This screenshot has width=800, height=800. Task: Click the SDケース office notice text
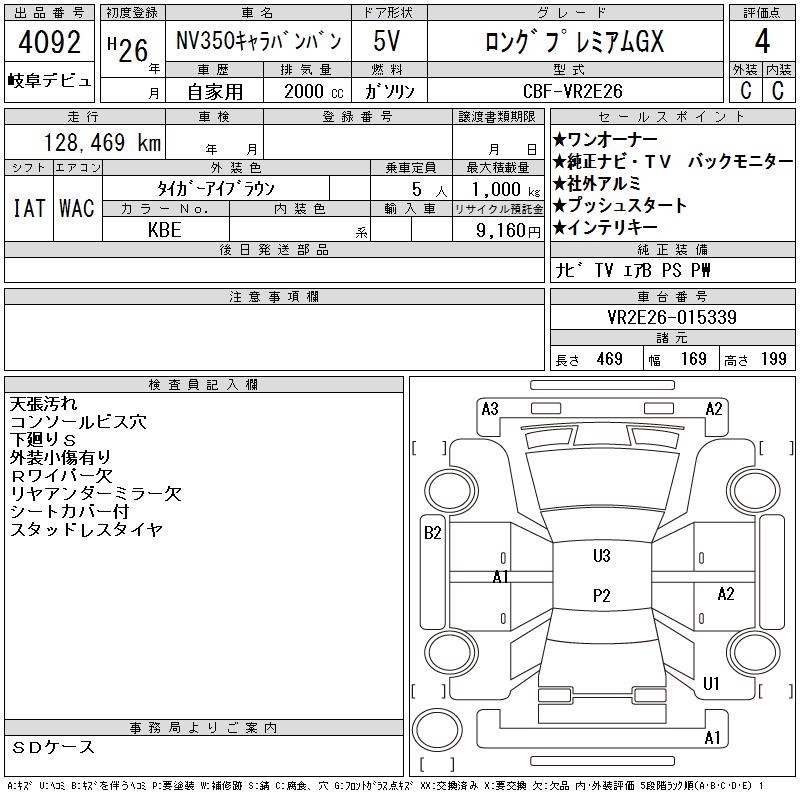click(54, 747)
